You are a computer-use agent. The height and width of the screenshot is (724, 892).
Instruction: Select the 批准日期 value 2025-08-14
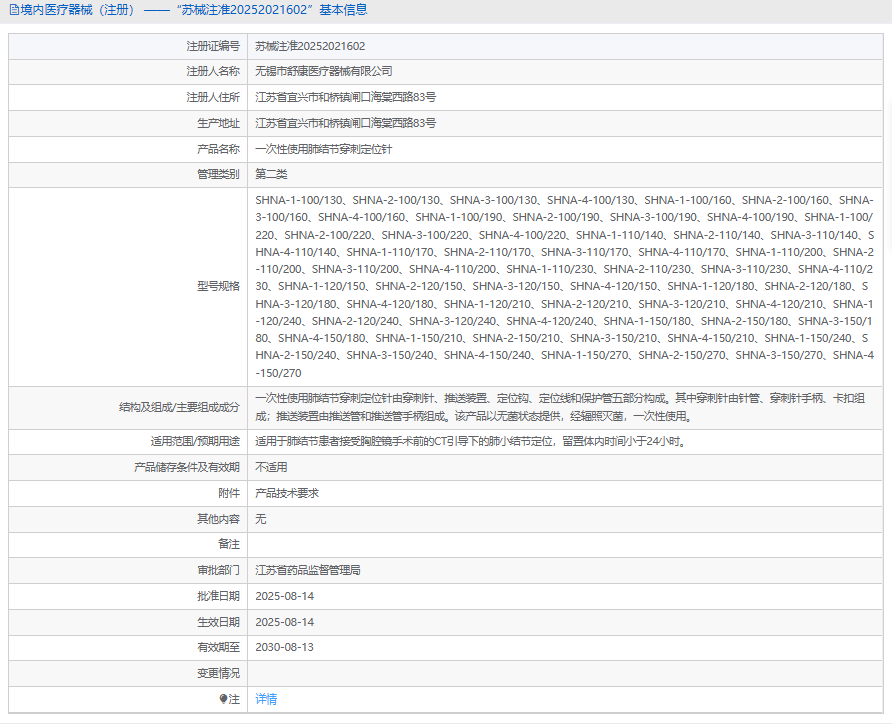coord(284,596)
